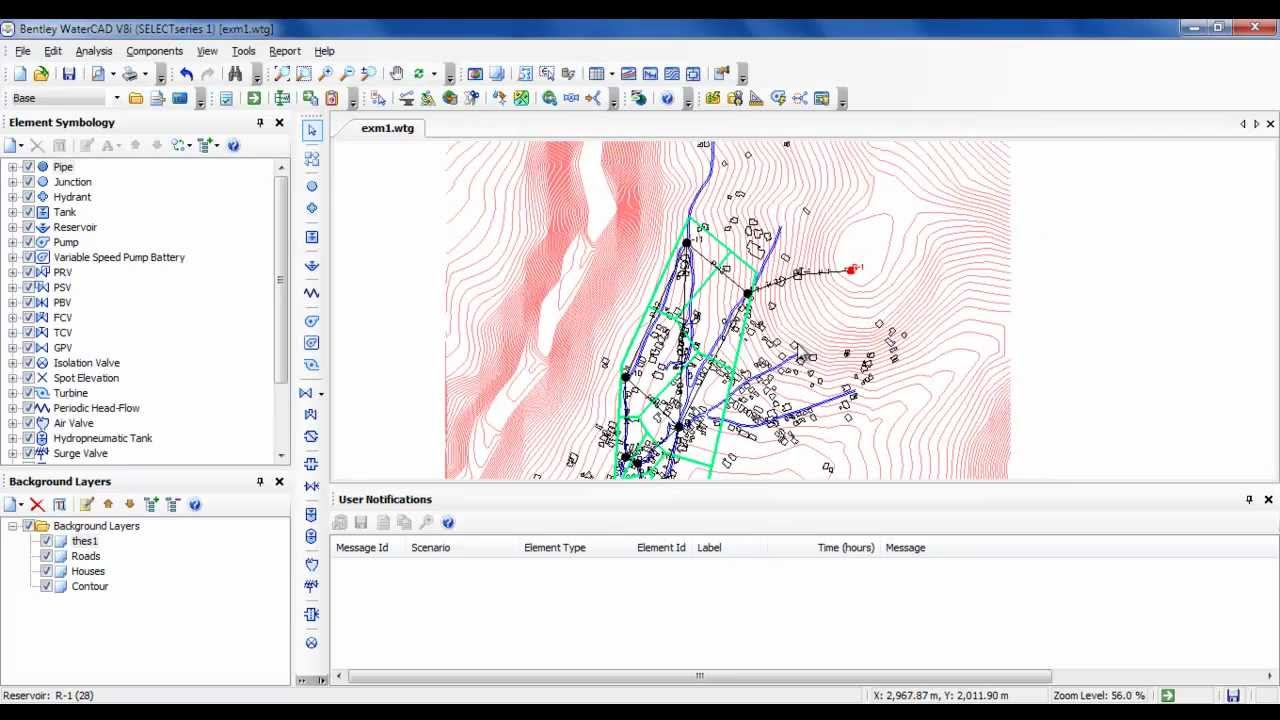Save the current project
Image resolution: width=1280 pixels, height=720 pixels.
coord(69,74)
